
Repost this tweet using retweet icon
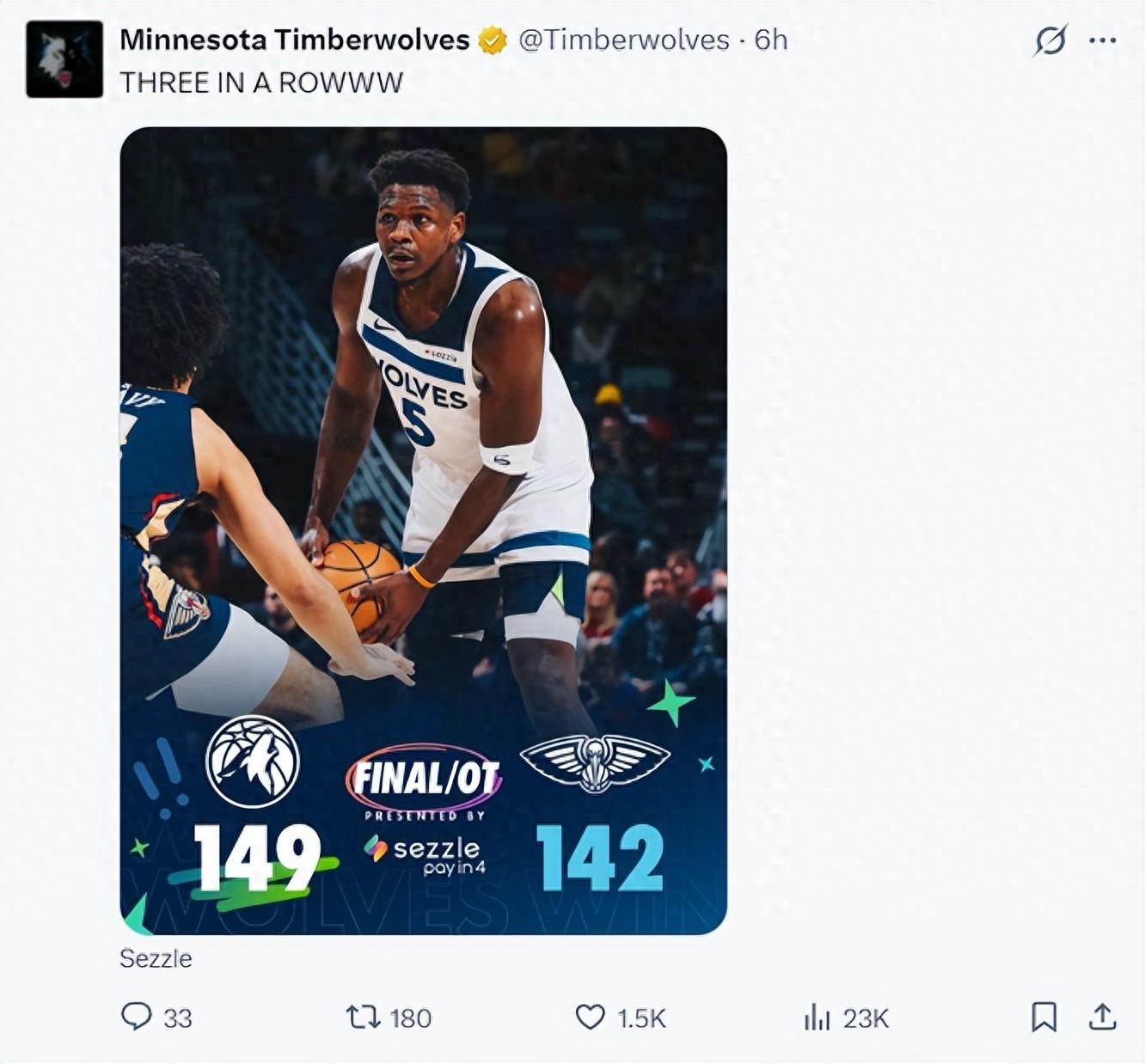click(363, 1018)
